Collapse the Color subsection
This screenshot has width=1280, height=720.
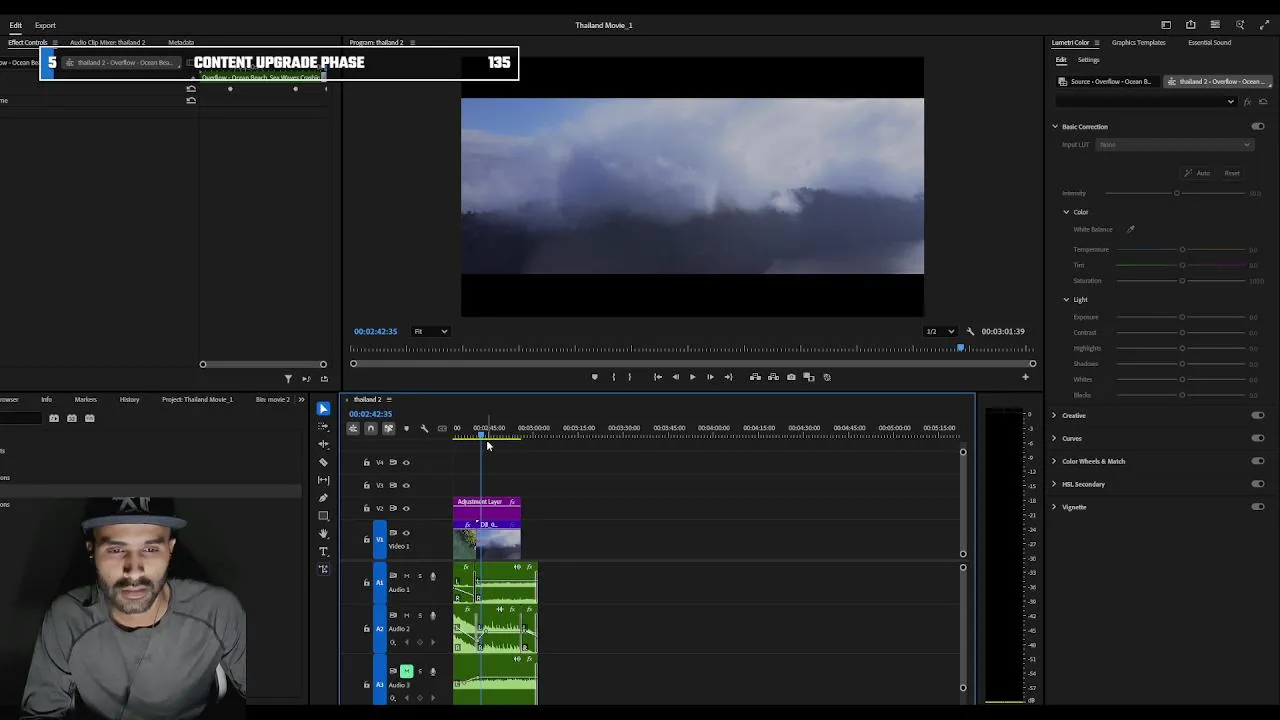1066,212
